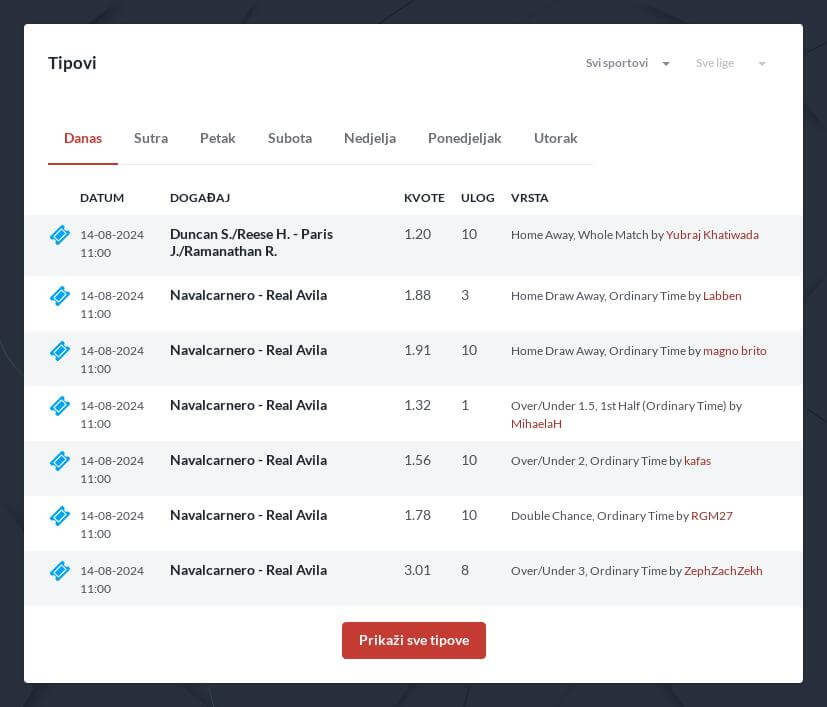Click ticket icon in the ZephZachZekh tip row
This screenshot has height=707, width=827.
click(x=60, y=570)
